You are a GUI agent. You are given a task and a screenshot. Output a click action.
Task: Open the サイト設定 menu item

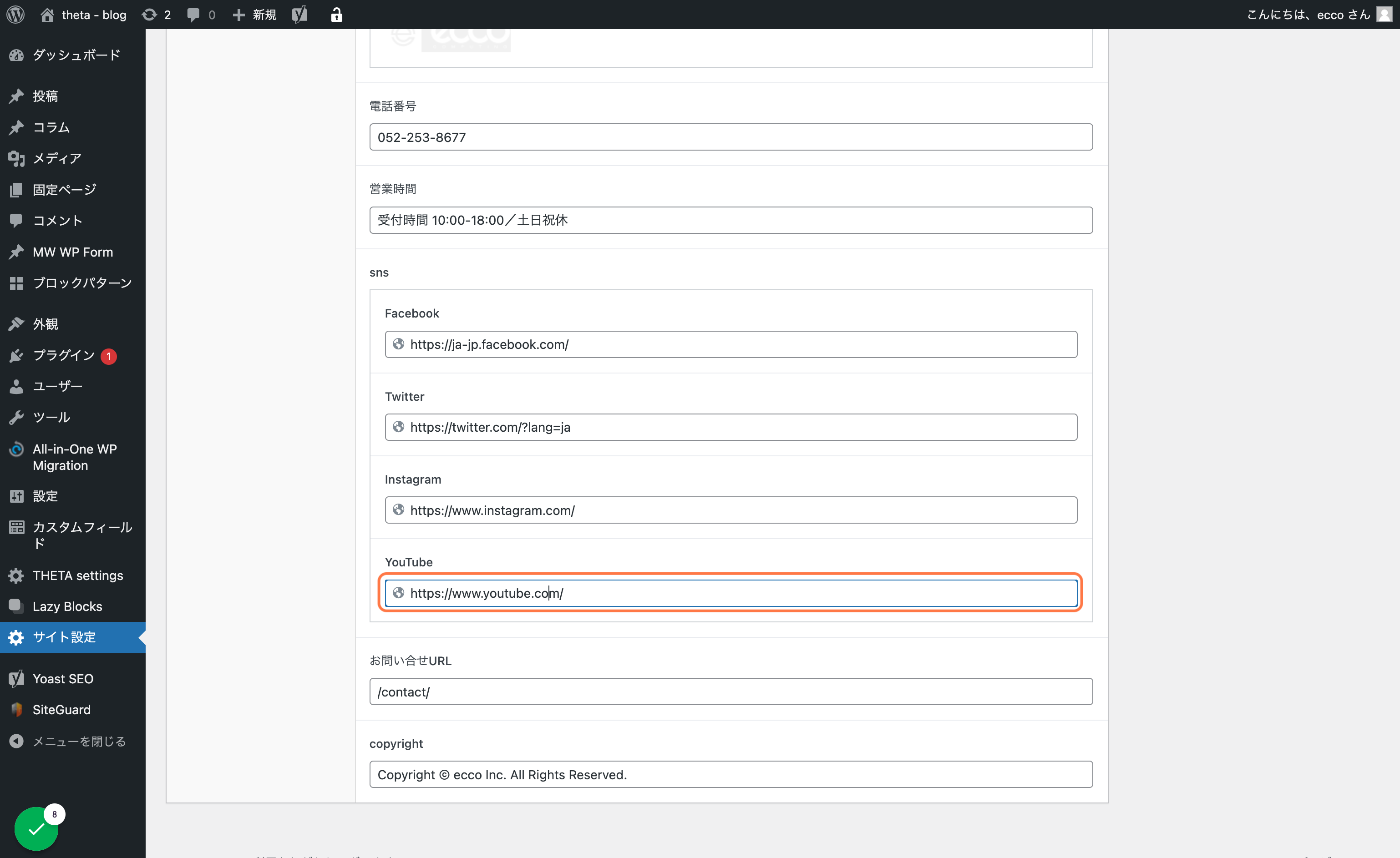[x=73, y=637]
